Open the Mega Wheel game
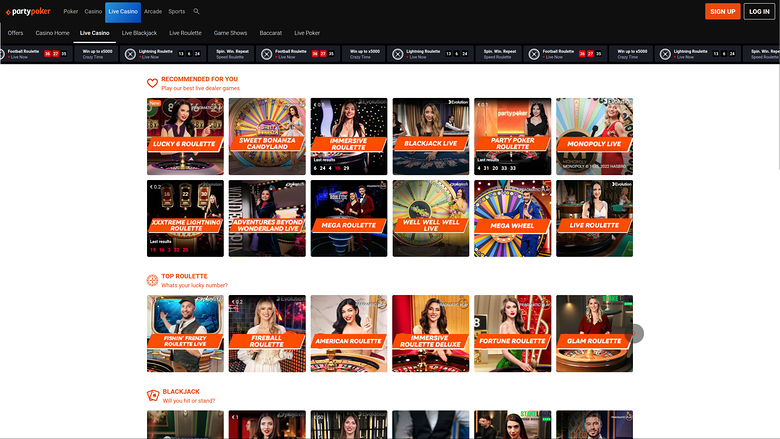 click(x=512, y=218)
